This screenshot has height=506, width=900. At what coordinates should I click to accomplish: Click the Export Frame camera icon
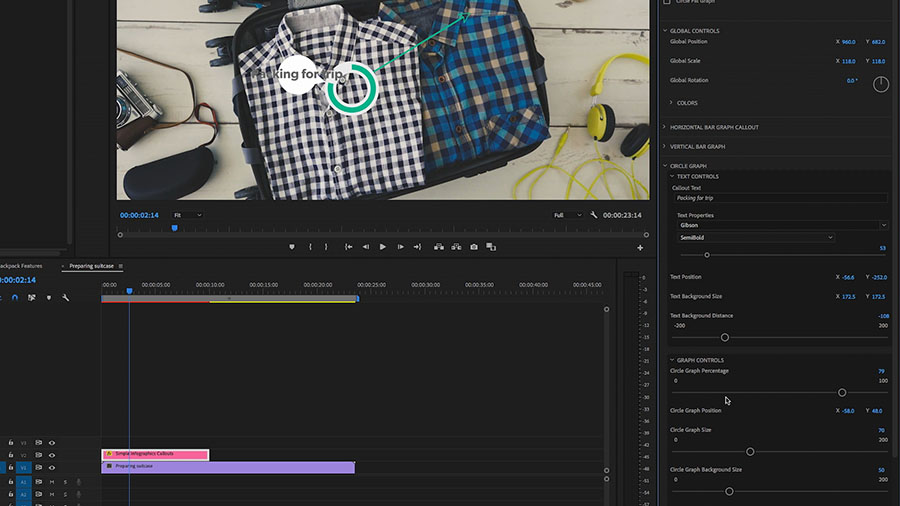473,247
